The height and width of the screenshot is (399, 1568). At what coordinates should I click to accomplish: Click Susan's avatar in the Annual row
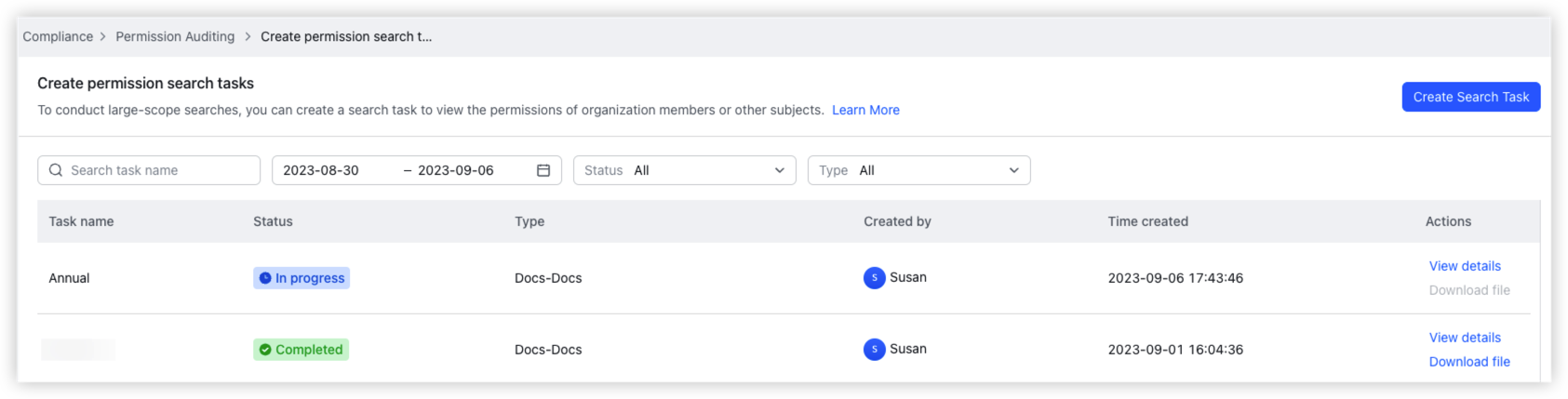pyautogui.click(x=874, y=278)
